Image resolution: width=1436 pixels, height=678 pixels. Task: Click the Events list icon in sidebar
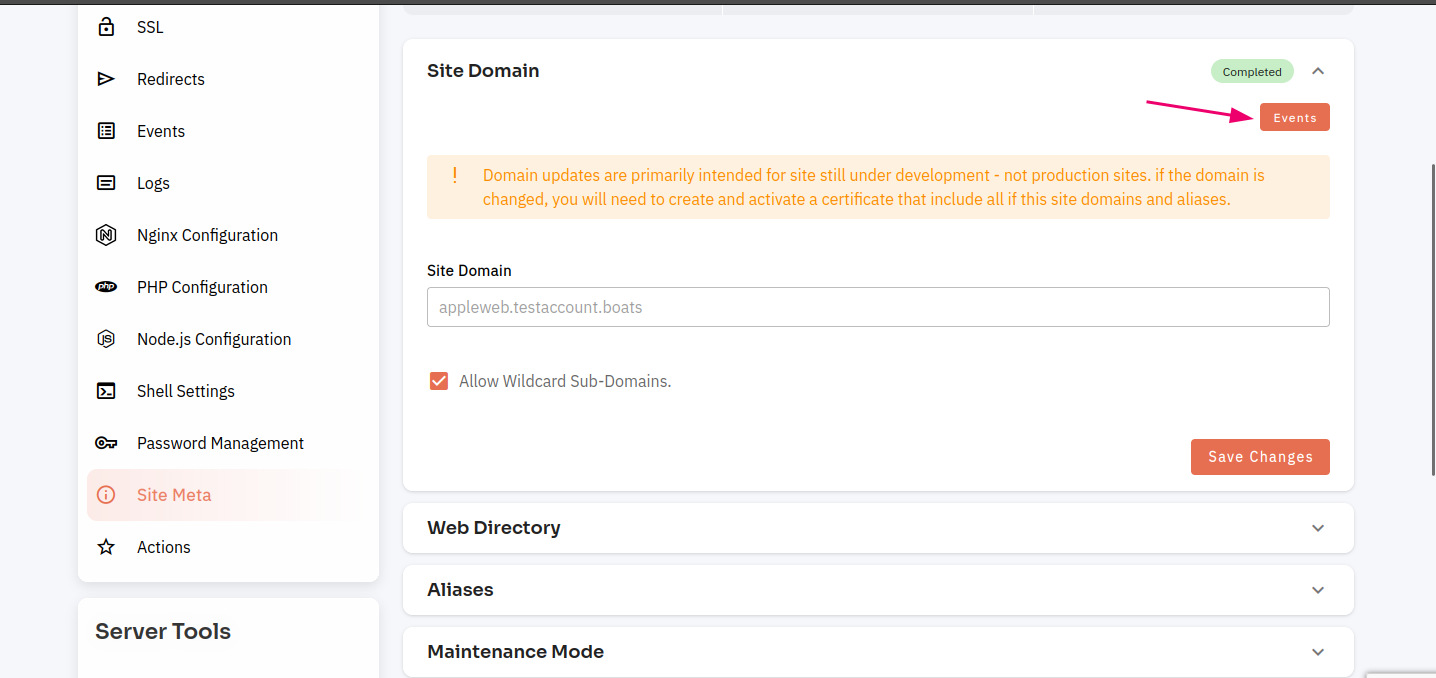coord(106,131)
